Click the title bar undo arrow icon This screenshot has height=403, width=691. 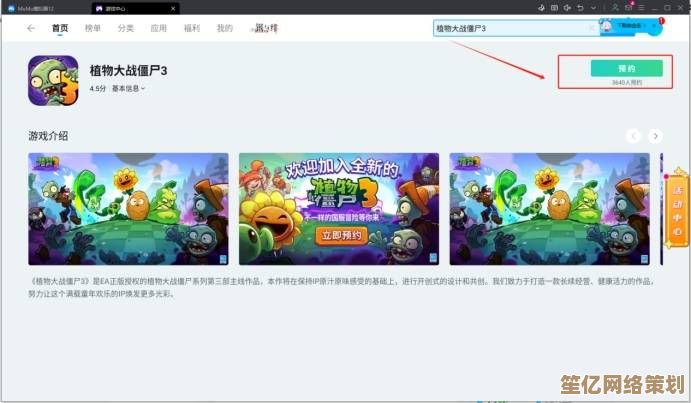tap(580, 8)
